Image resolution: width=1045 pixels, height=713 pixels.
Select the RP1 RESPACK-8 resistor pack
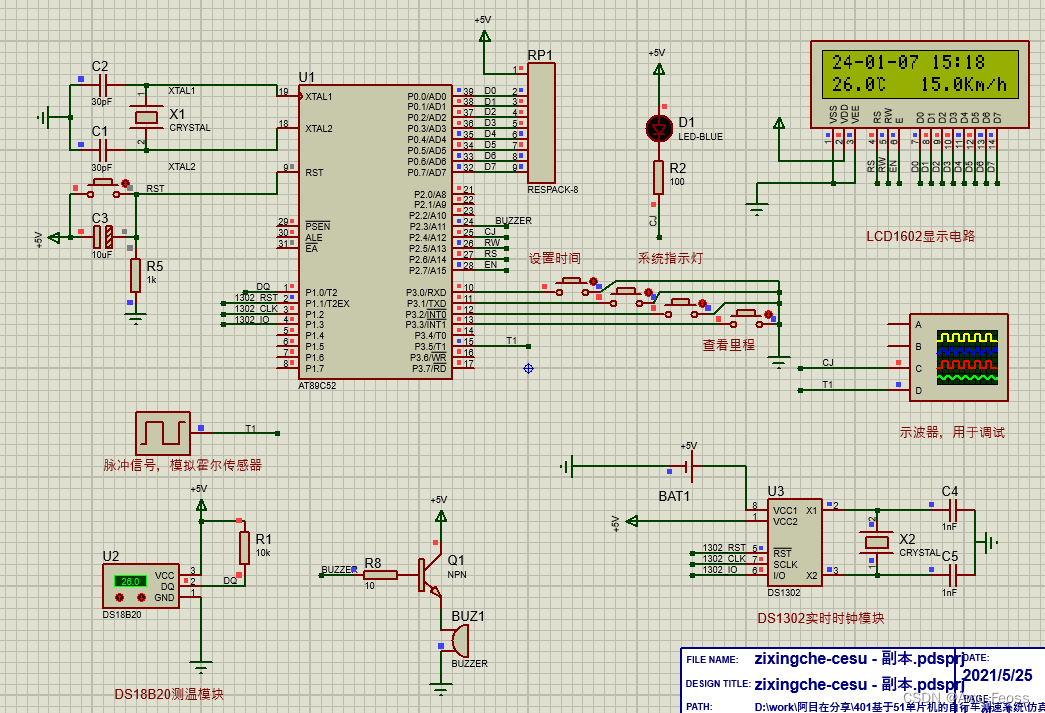(x=541, y=123)
